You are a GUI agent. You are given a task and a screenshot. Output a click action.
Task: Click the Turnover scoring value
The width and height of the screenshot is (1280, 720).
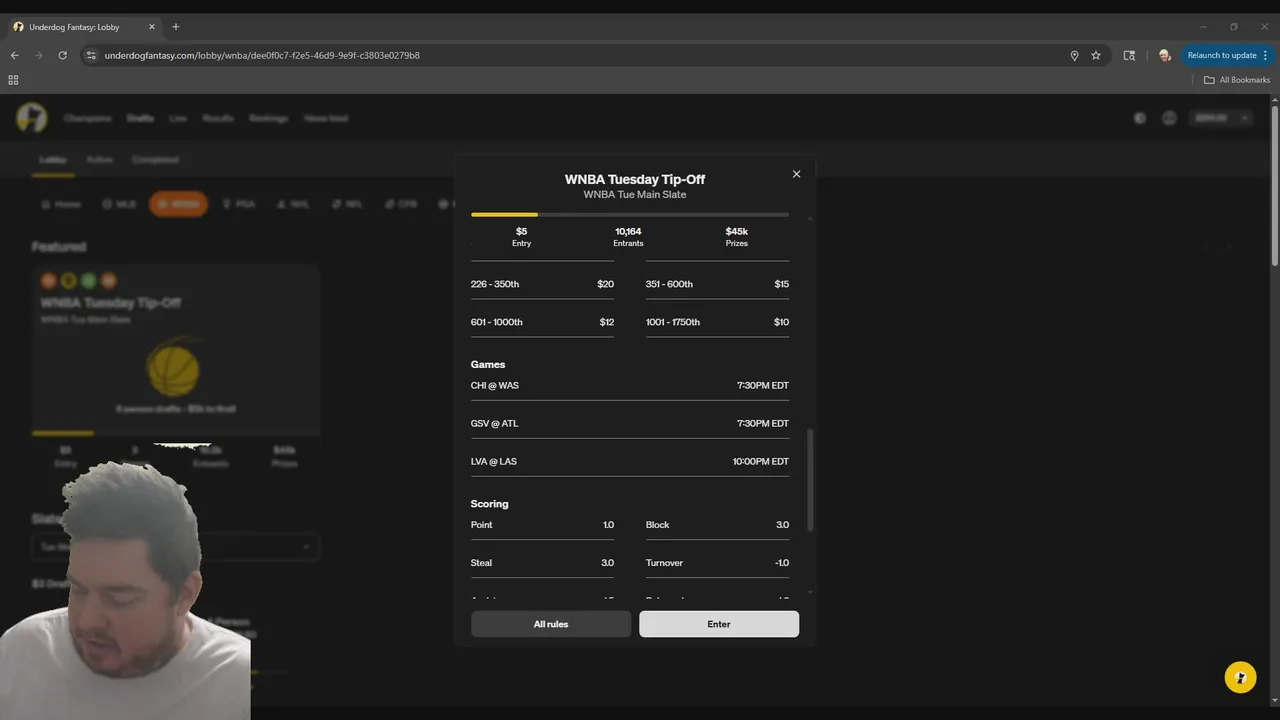tap(782, 563)
